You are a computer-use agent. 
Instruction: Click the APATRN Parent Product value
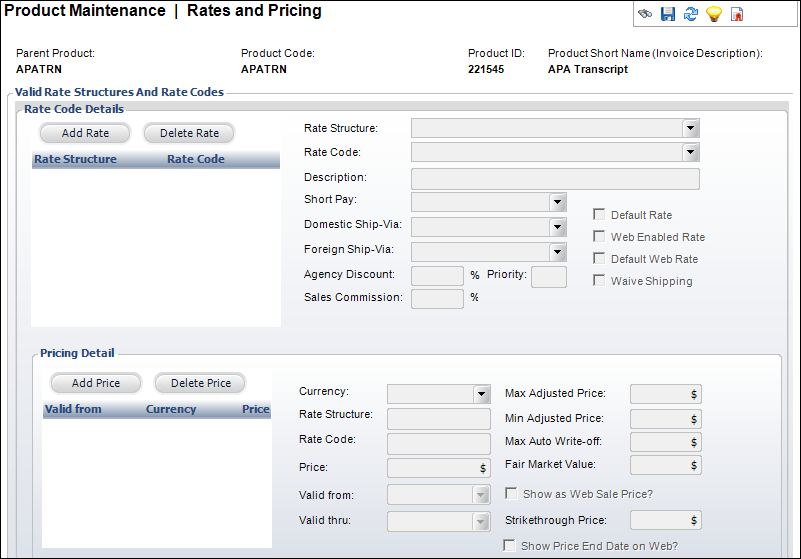pos(39,69)
